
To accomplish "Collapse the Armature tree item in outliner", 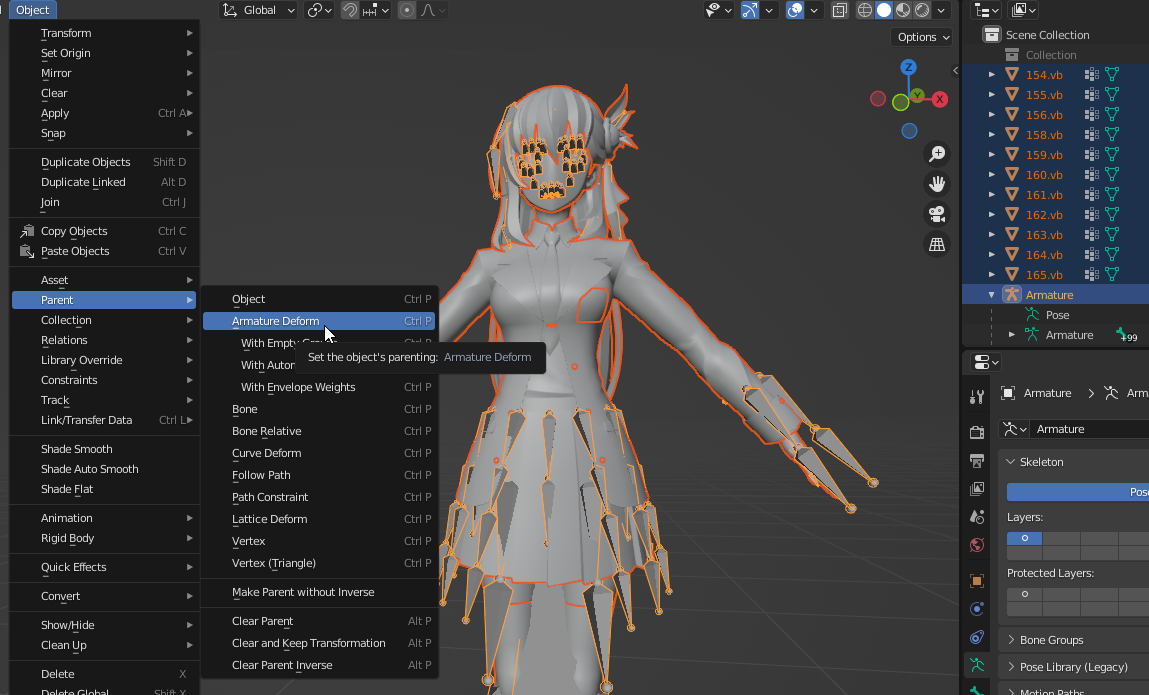I will tap(991, 295).
